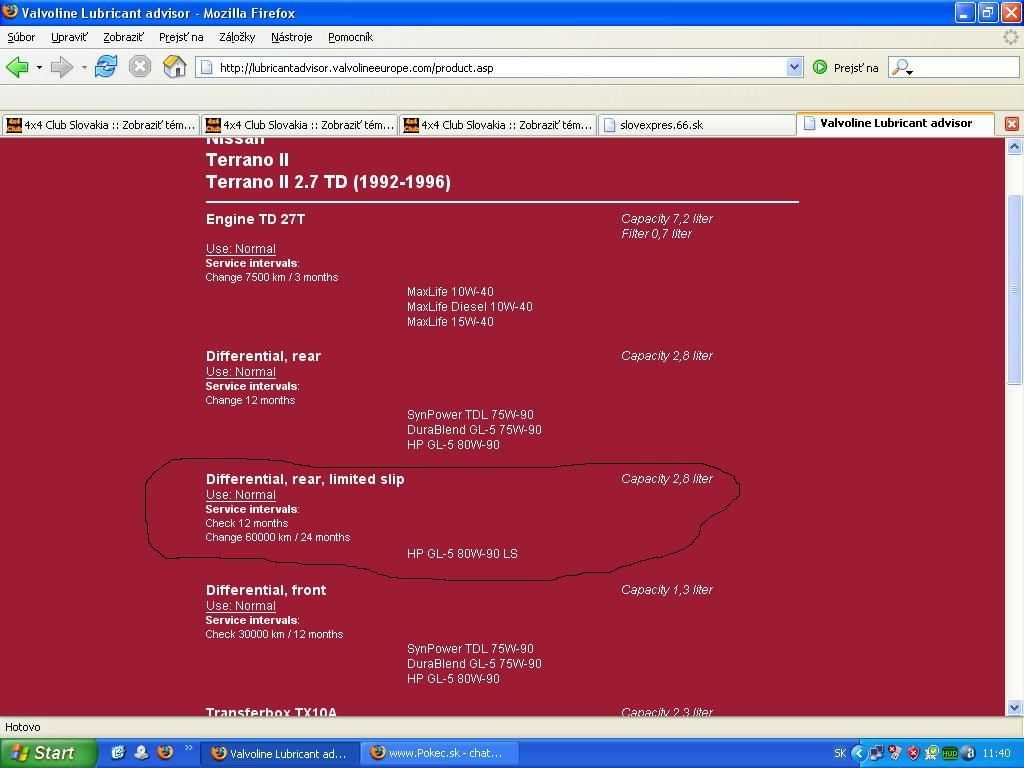Open the Nástroje menu

(291, 37)
